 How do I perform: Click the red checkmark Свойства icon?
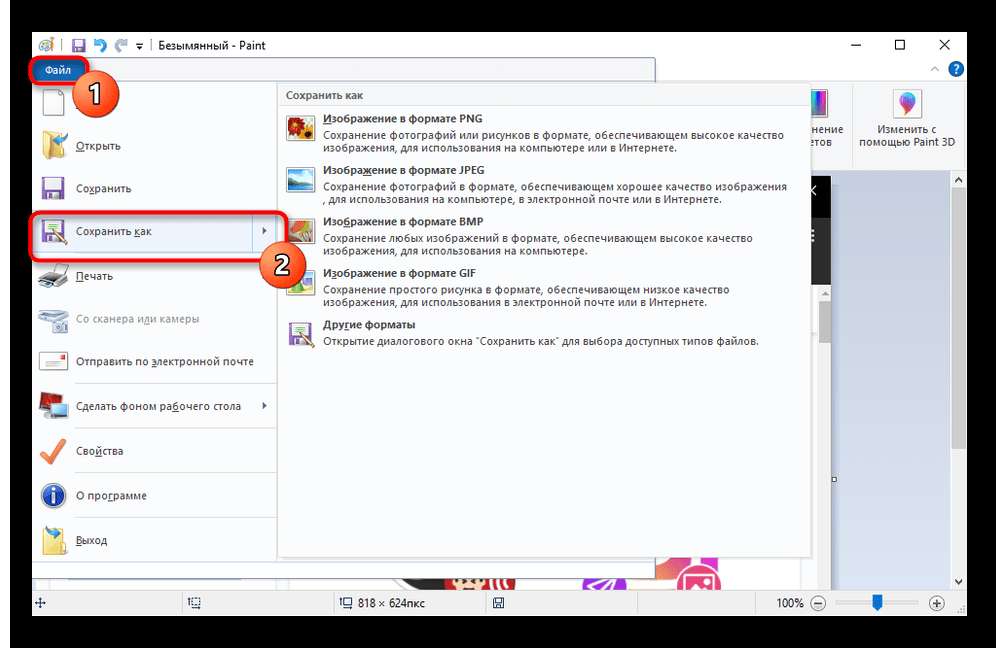53,450
